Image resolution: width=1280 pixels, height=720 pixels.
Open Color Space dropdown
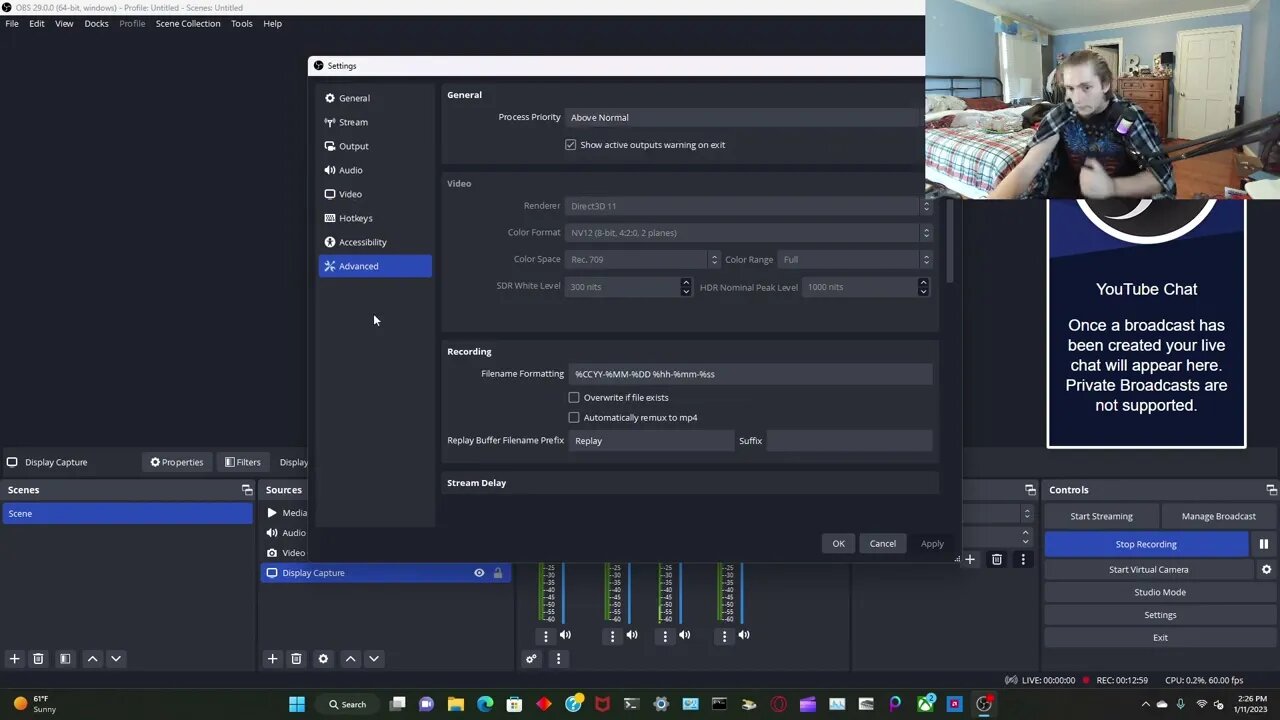click(x=642, y=260)
